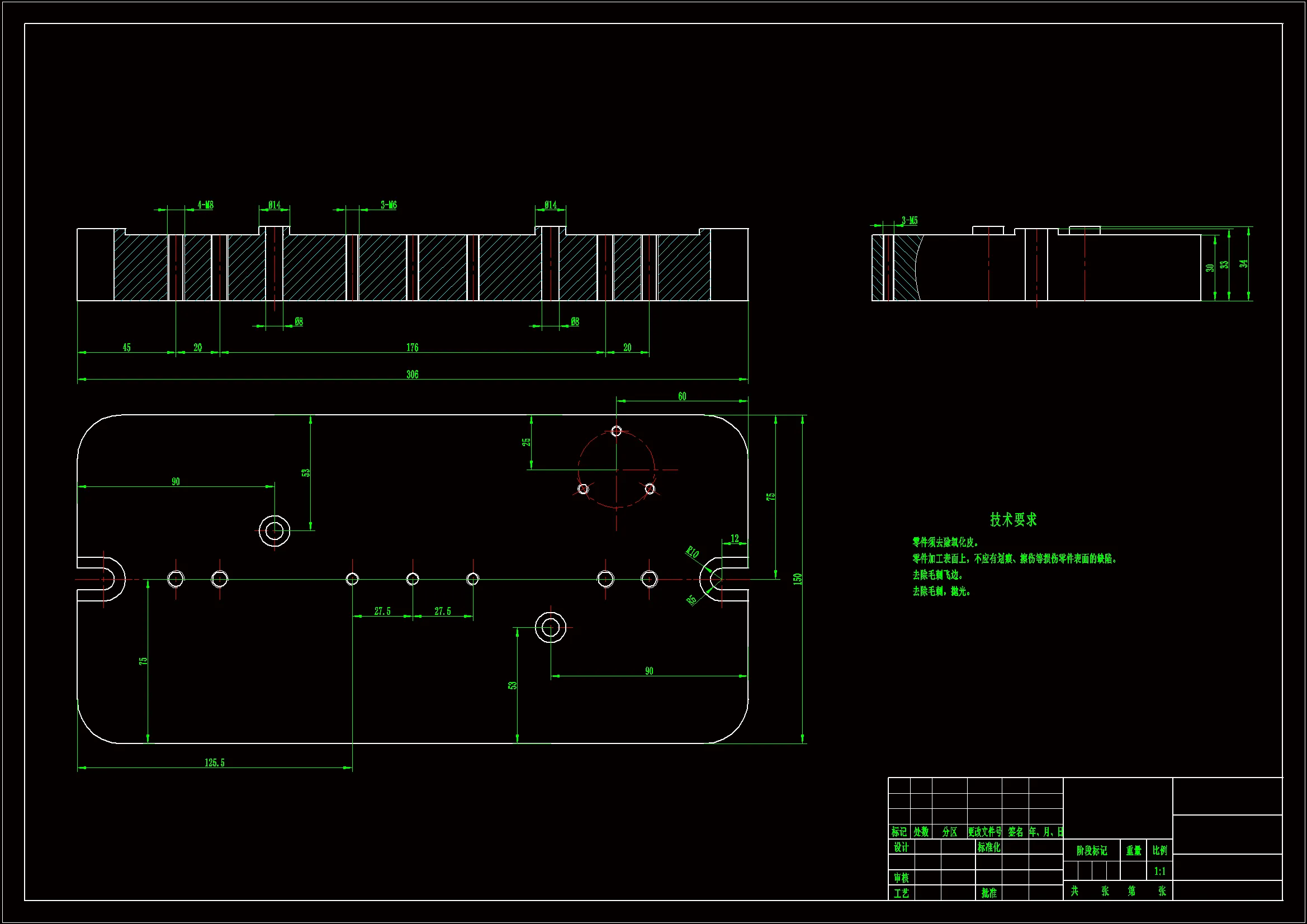Click the 306 overall length dimension text

(x=412, y=374)
